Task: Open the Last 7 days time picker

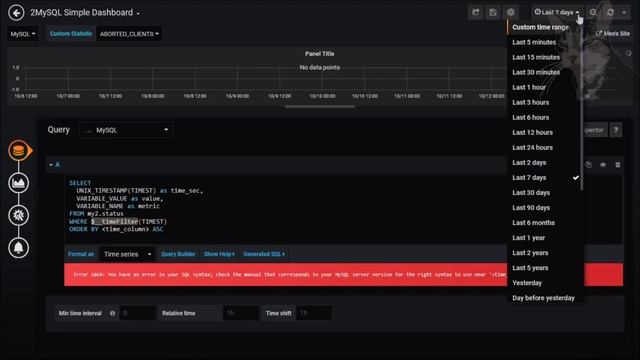Action: click(558, 12)
